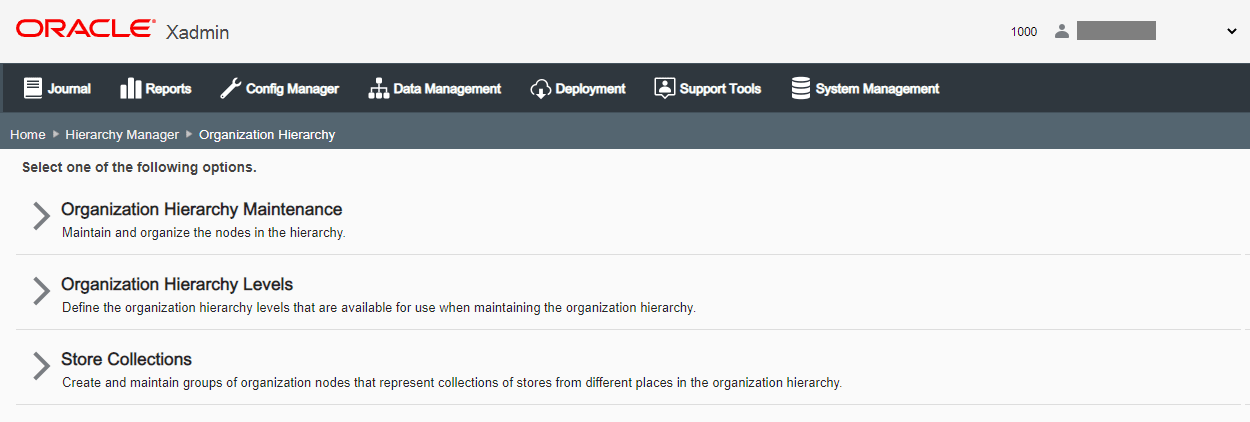Click the Support Tools icon
The image size is (1250, 422).
tap(664, 88)
